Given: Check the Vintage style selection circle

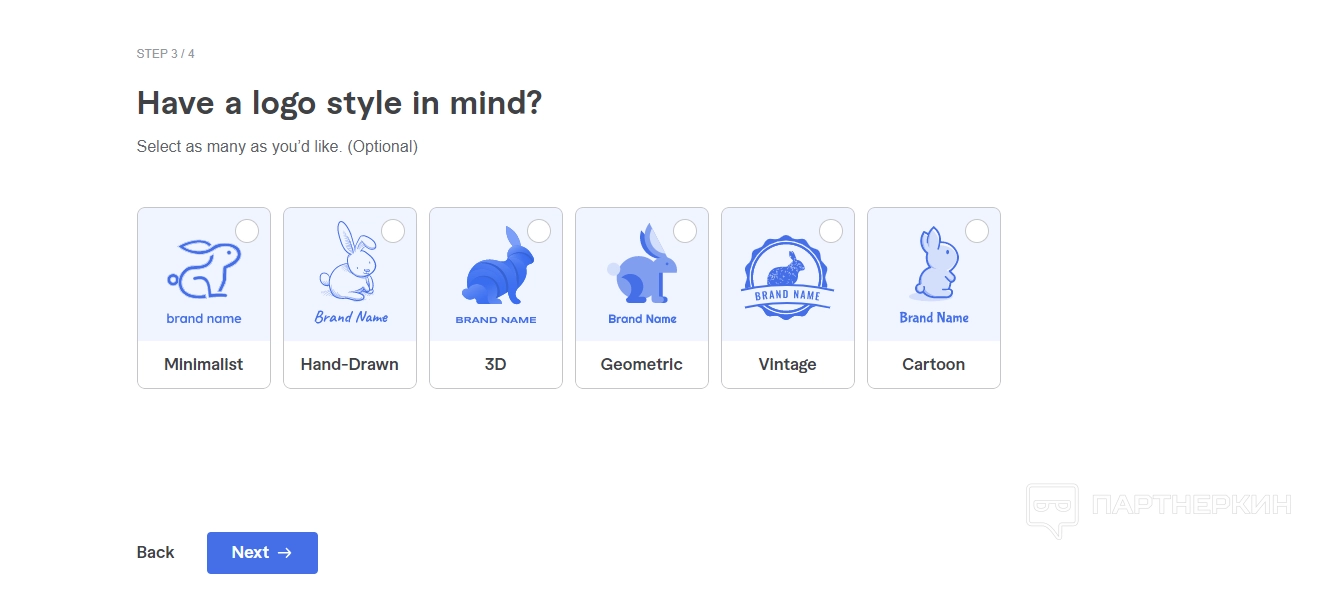Looking at the screenshot, I should click(x=831, y=231).
